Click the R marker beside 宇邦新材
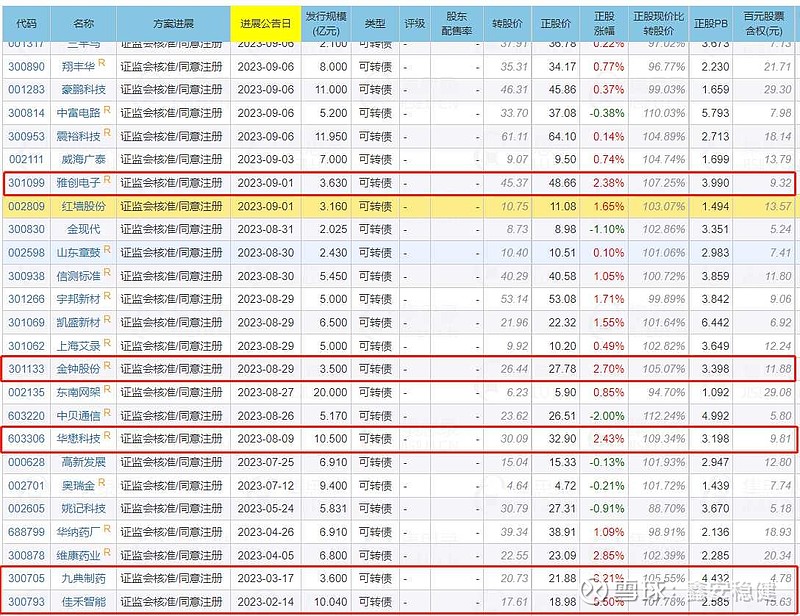The image size is (800, 616). [x=107, y=295]
